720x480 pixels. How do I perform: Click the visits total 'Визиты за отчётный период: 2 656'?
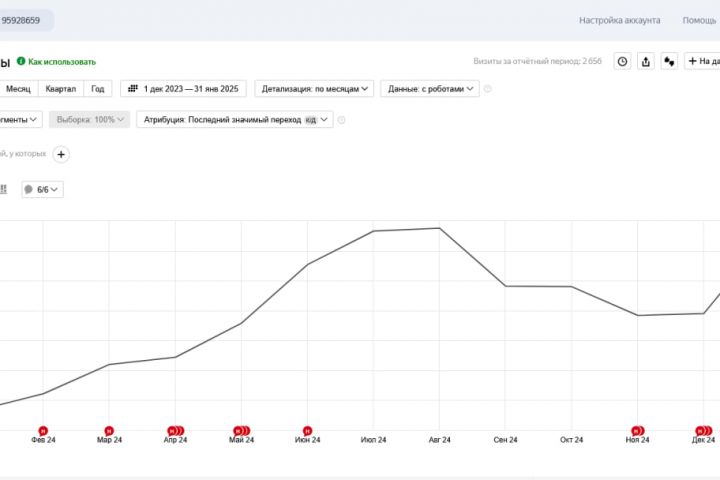(x=537, y=61)
